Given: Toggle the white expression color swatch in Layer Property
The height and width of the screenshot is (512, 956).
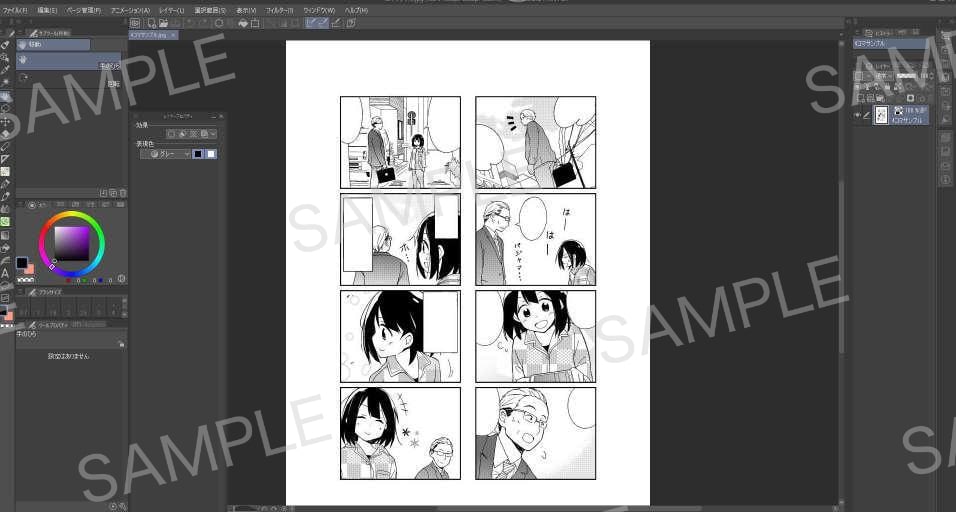Looking at the screenshot, I should coord(211,154).
